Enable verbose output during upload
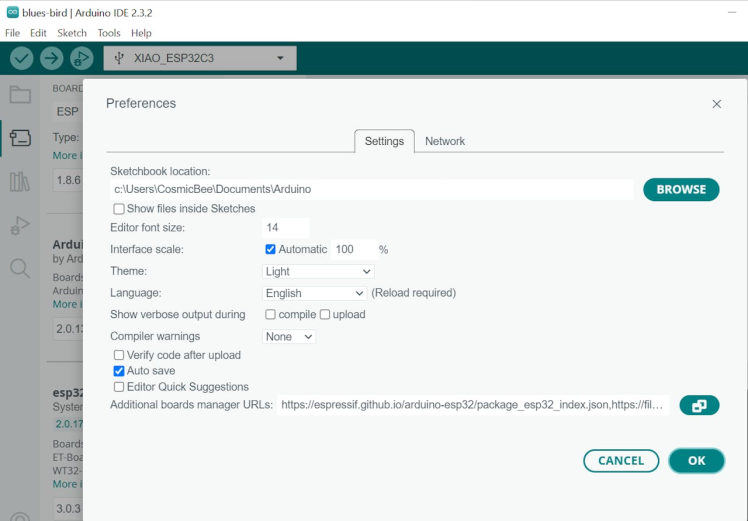 (325, 314)
